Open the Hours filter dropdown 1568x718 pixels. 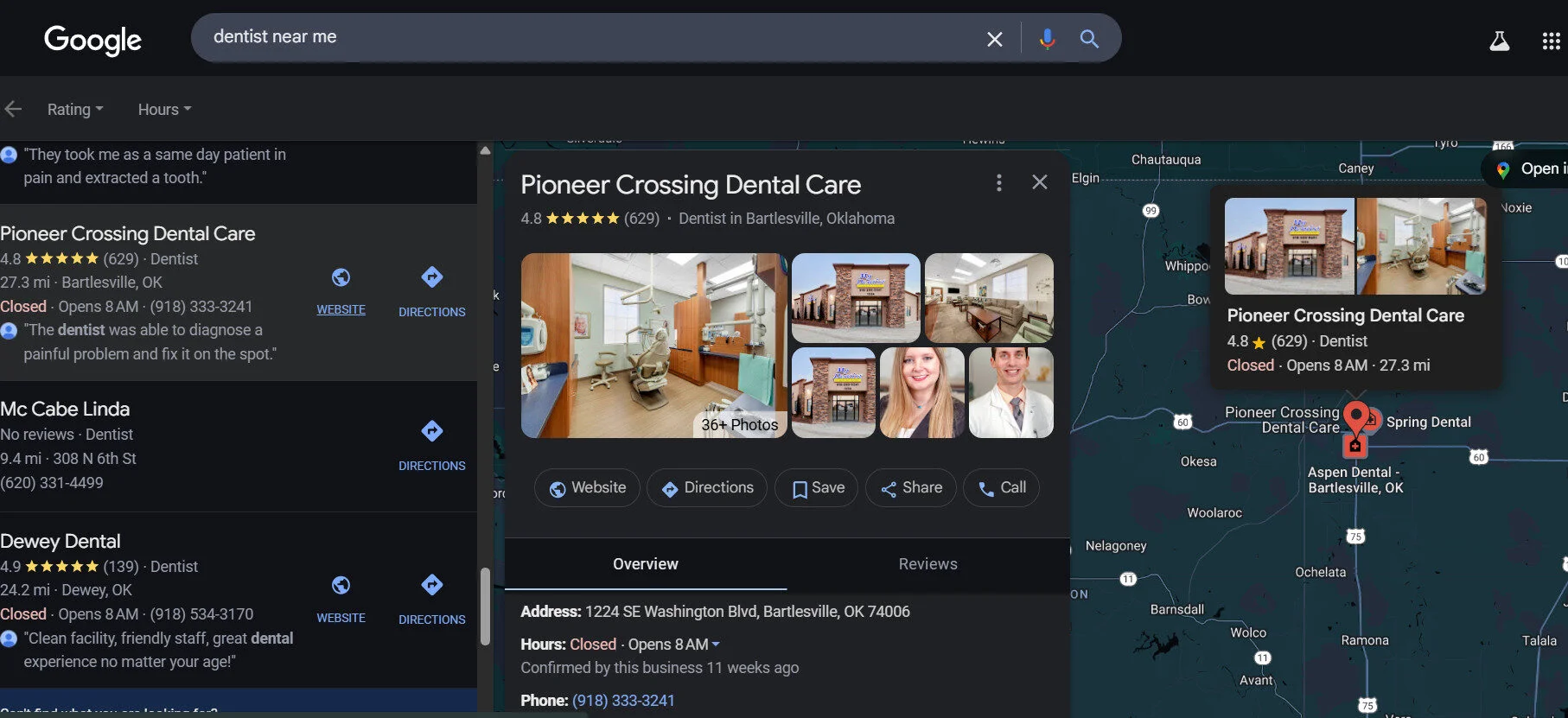[x=164, y=110]
